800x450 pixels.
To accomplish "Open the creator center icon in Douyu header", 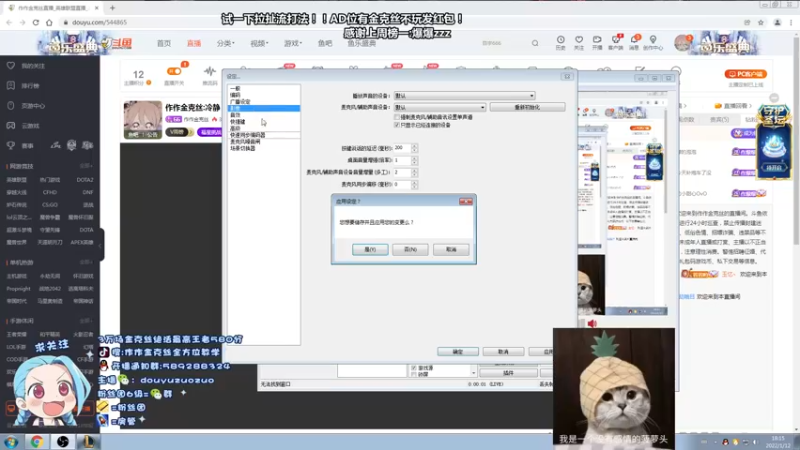I will coord(653,42).
